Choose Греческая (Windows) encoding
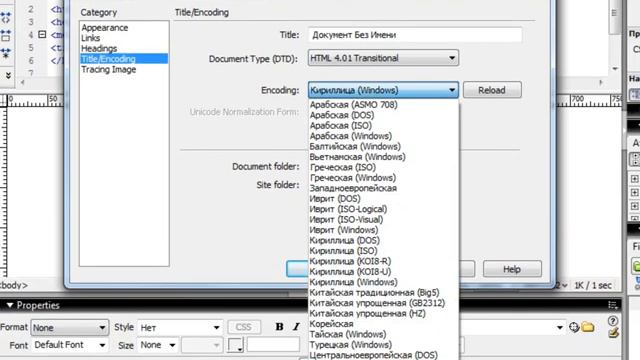Screen dimensions: 640x360 tap(384, 178)
